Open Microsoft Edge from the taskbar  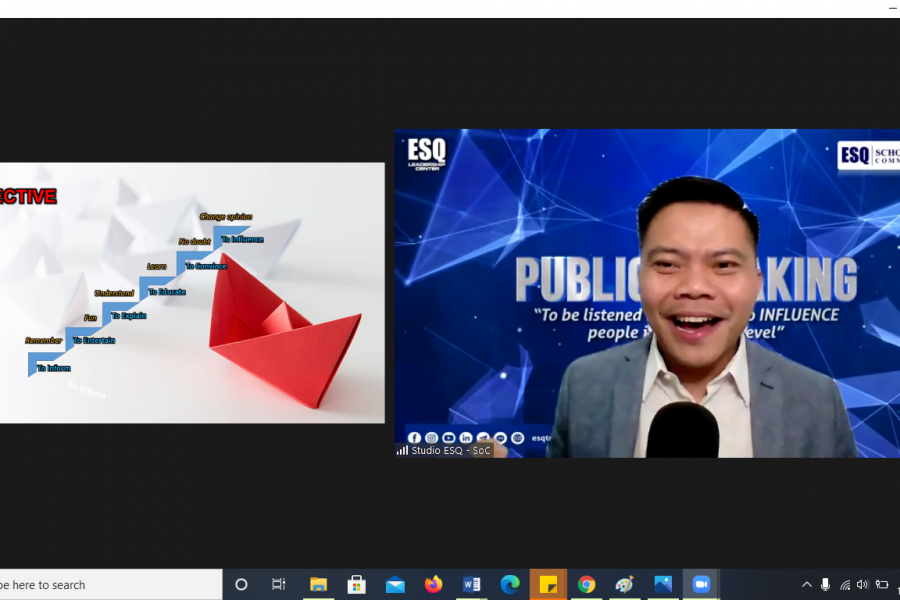(510, 585)
